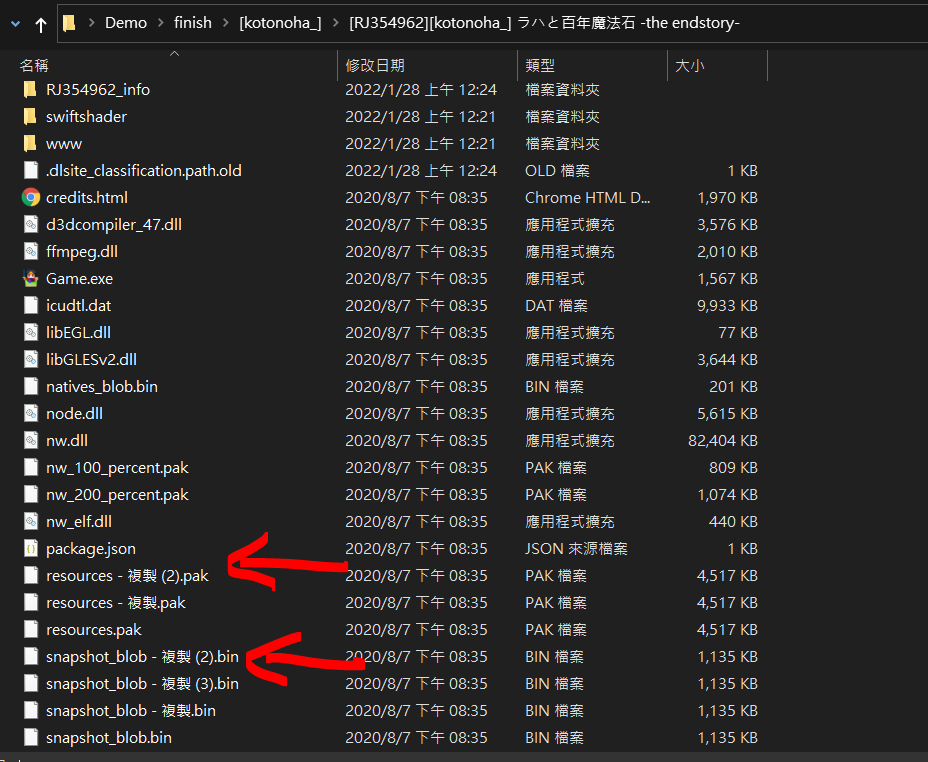The width and height of the screenshot is (928, 762).
Task: Click RJ354962_info folder icon
Action: tap(30, 89)
